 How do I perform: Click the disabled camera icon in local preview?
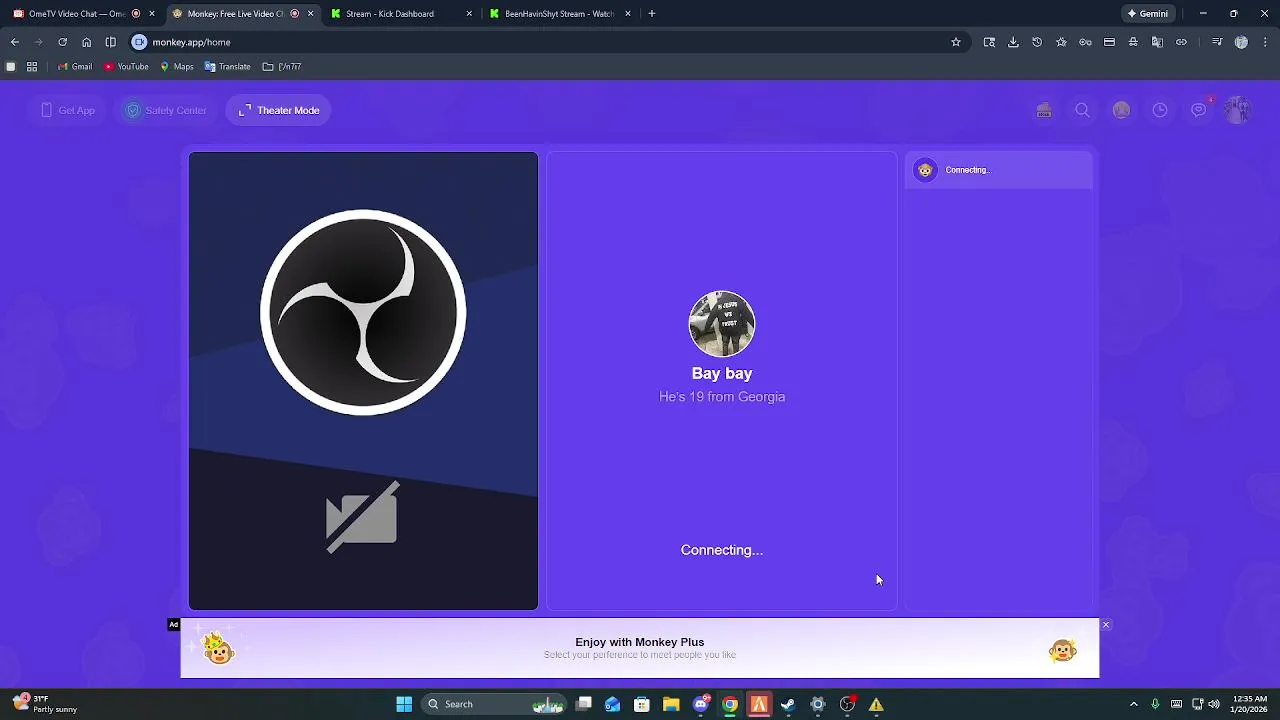362,517
